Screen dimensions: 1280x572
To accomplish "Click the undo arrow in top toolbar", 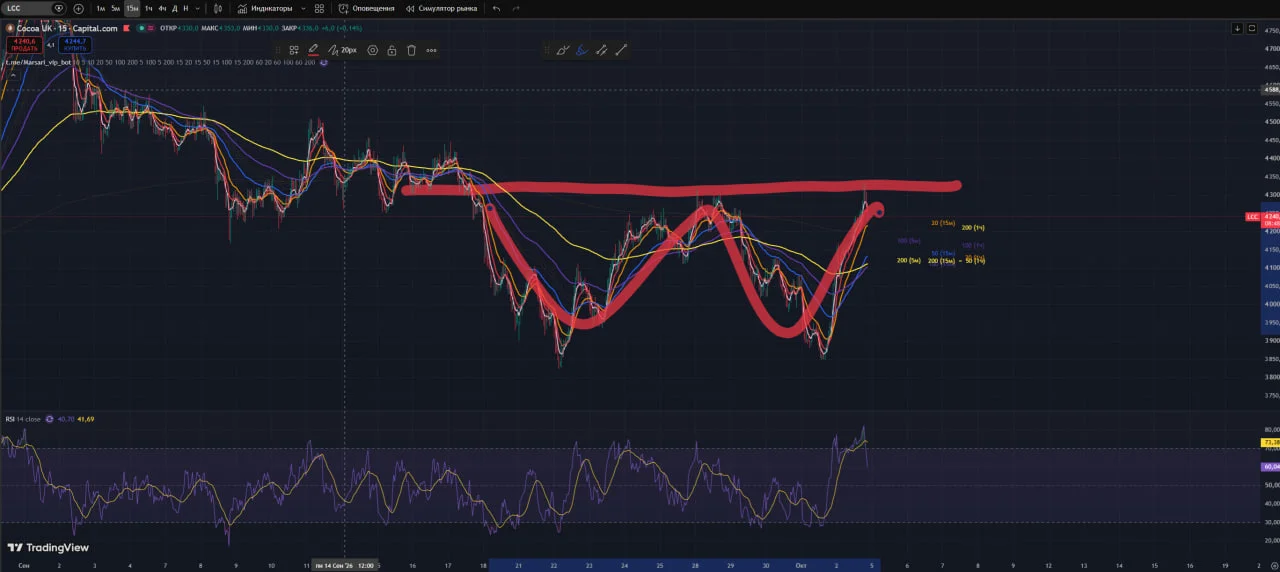I will (496, 8).
